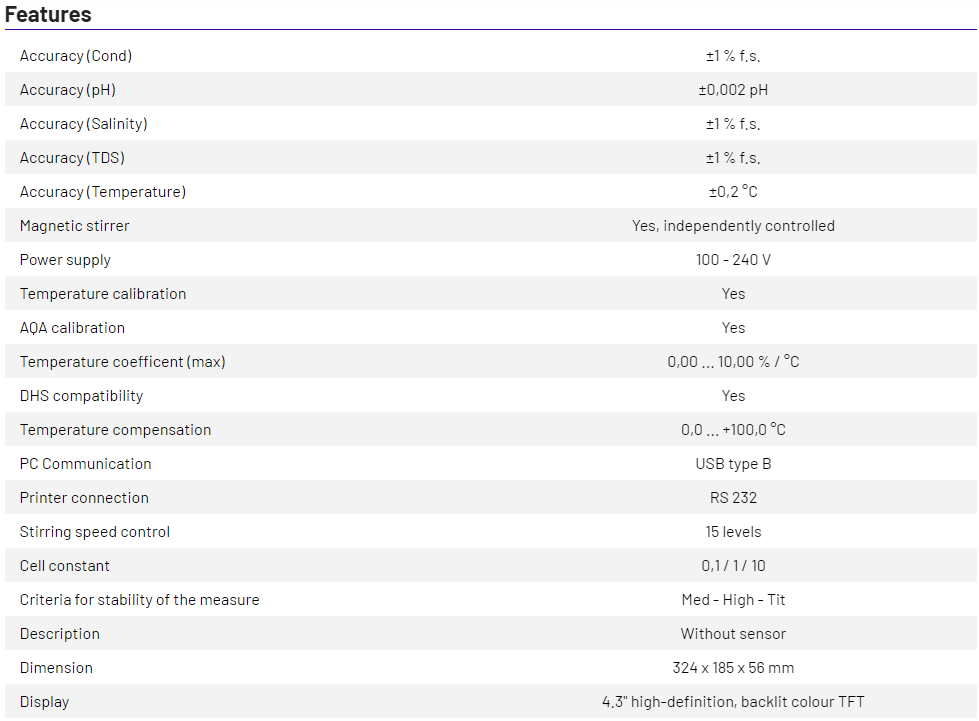This screenshot has height=721, width=979.
Task: Click the USB type B value
Action: 733,464
